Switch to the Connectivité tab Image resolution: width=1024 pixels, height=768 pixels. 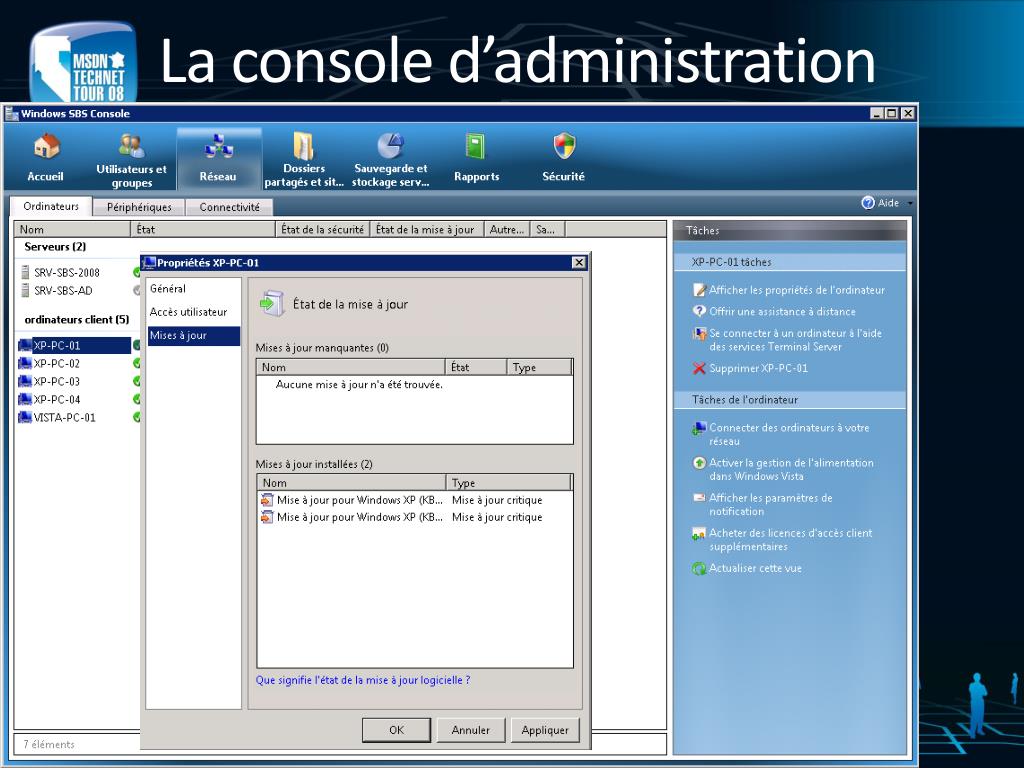[x=229, y=207]
